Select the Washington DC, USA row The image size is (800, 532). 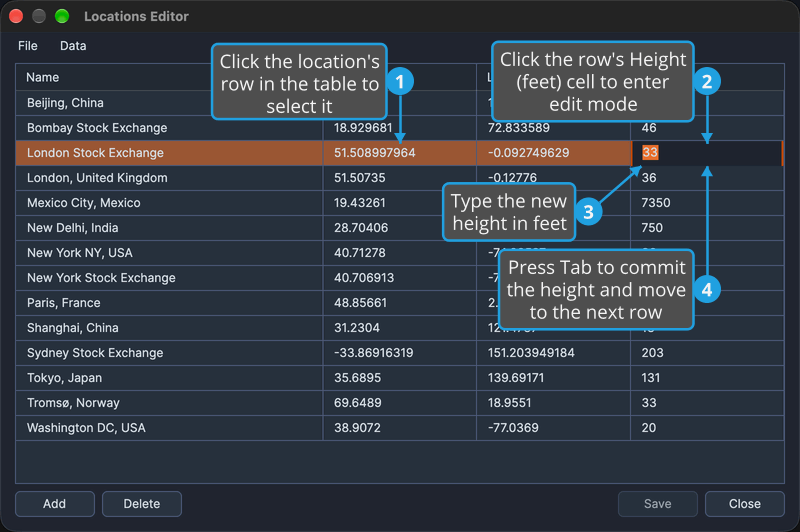(399, 427)
